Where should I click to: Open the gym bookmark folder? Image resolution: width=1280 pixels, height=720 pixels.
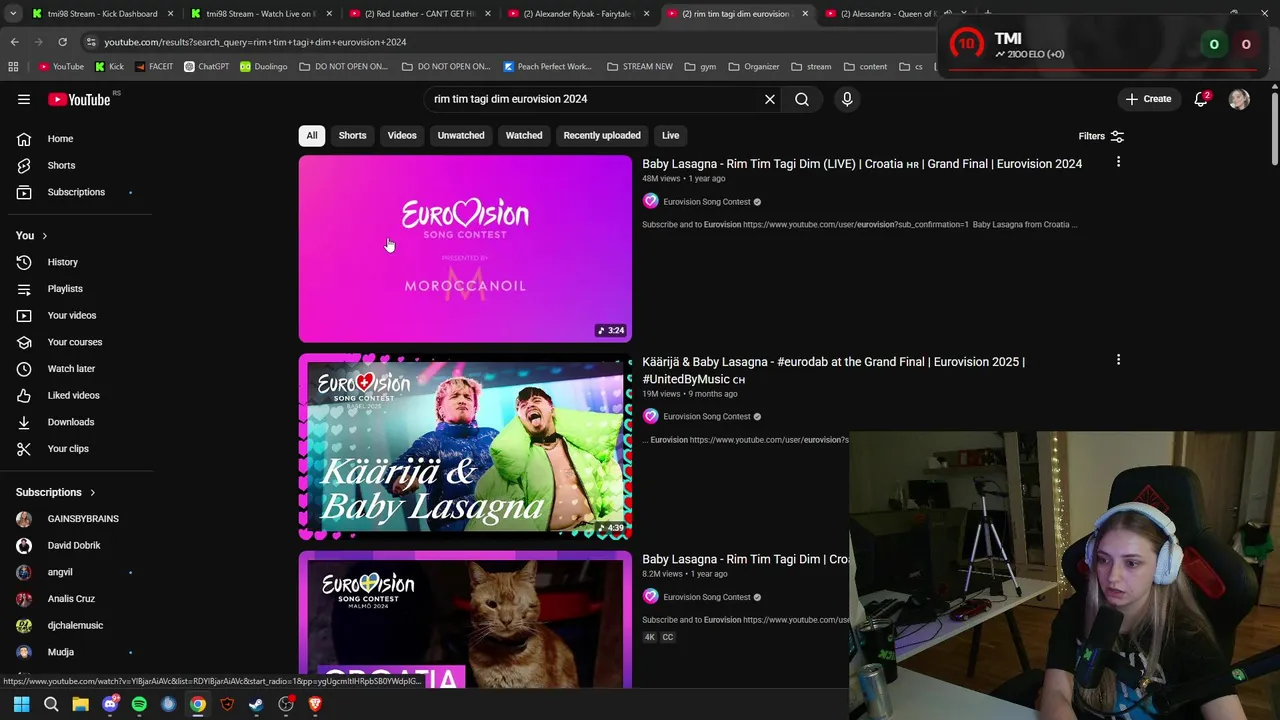pyautogui.click(x=700, y=67)
